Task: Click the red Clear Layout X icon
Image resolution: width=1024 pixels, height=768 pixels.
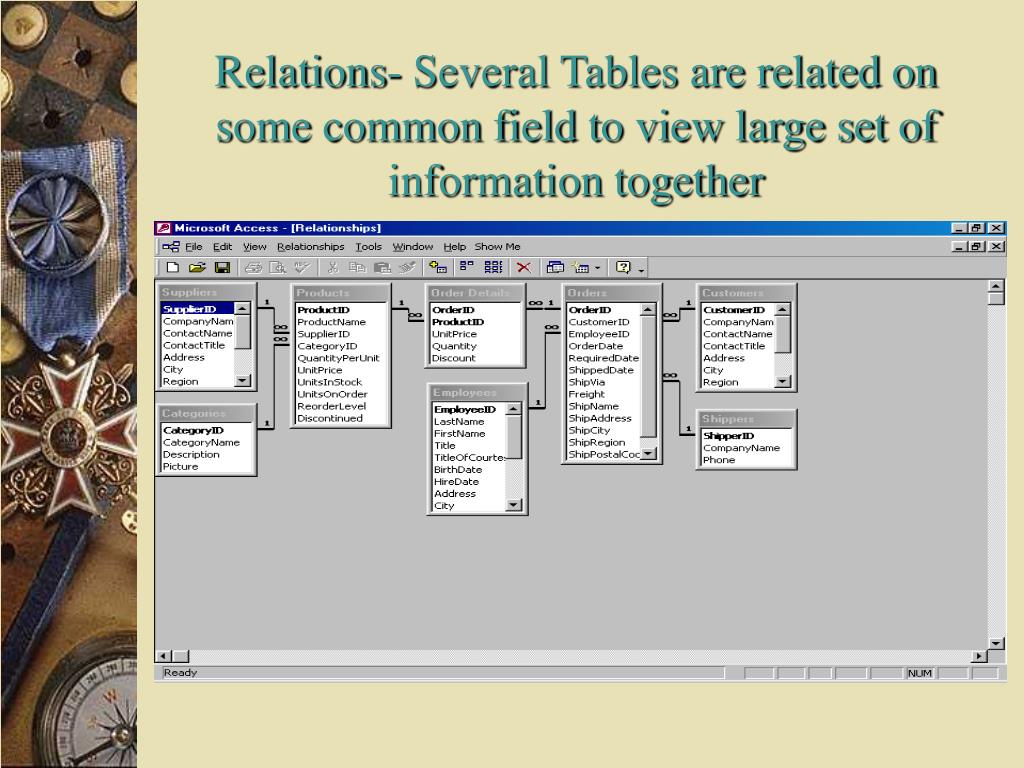Action: tap(524, 267)
